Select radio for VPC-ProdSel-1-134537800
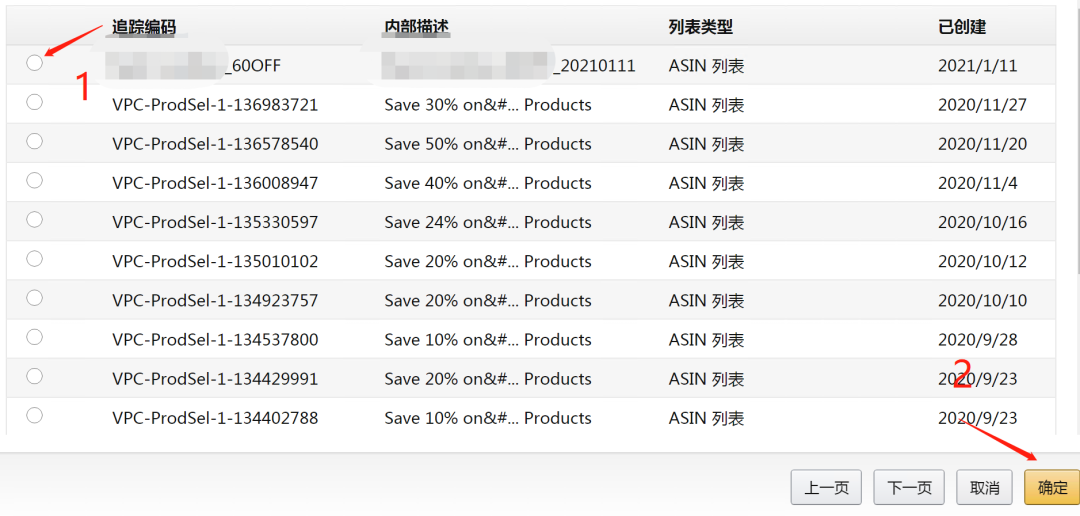 35,337
